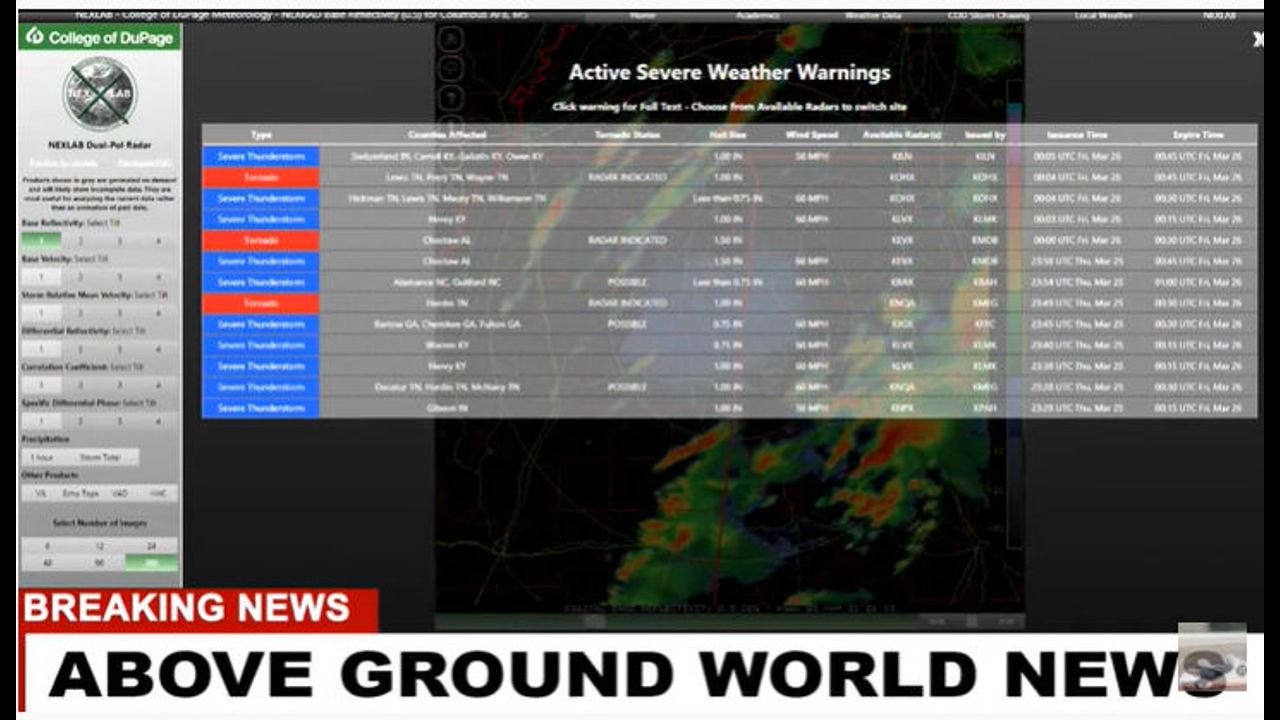
Task: Select Base Reflectivity tilt 1
Action: [x=41, y=240]
